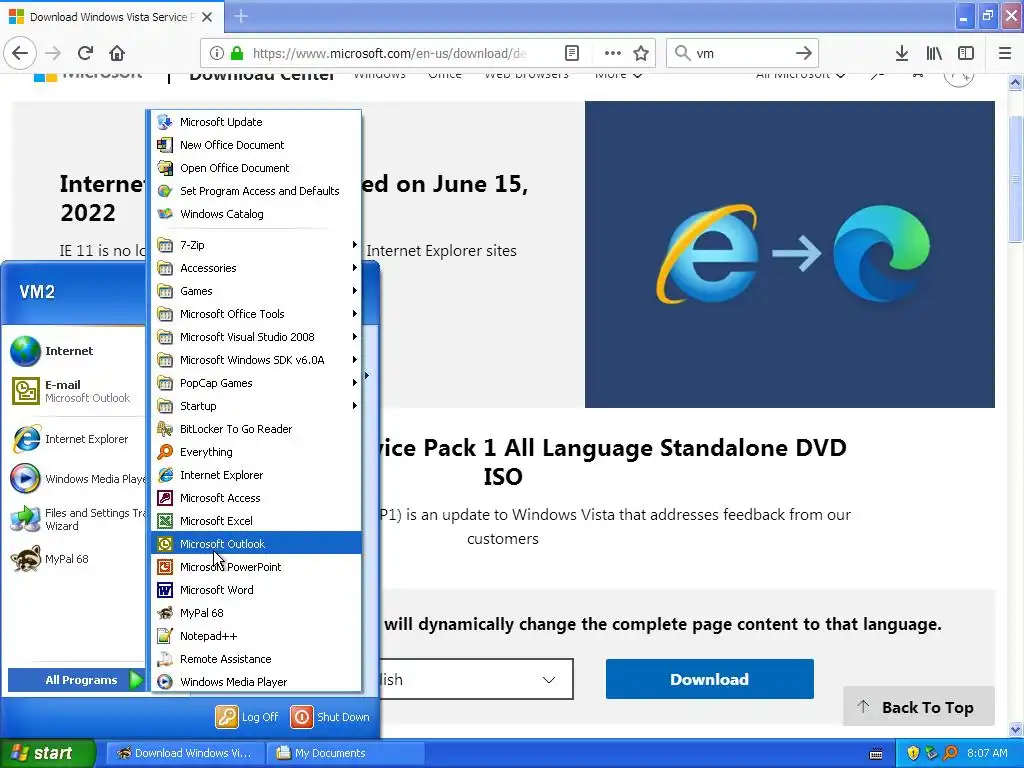This screenshot has height=768, width=1024.
Task: Select Set Program Access and Defaults
Action: pos(256,191)
